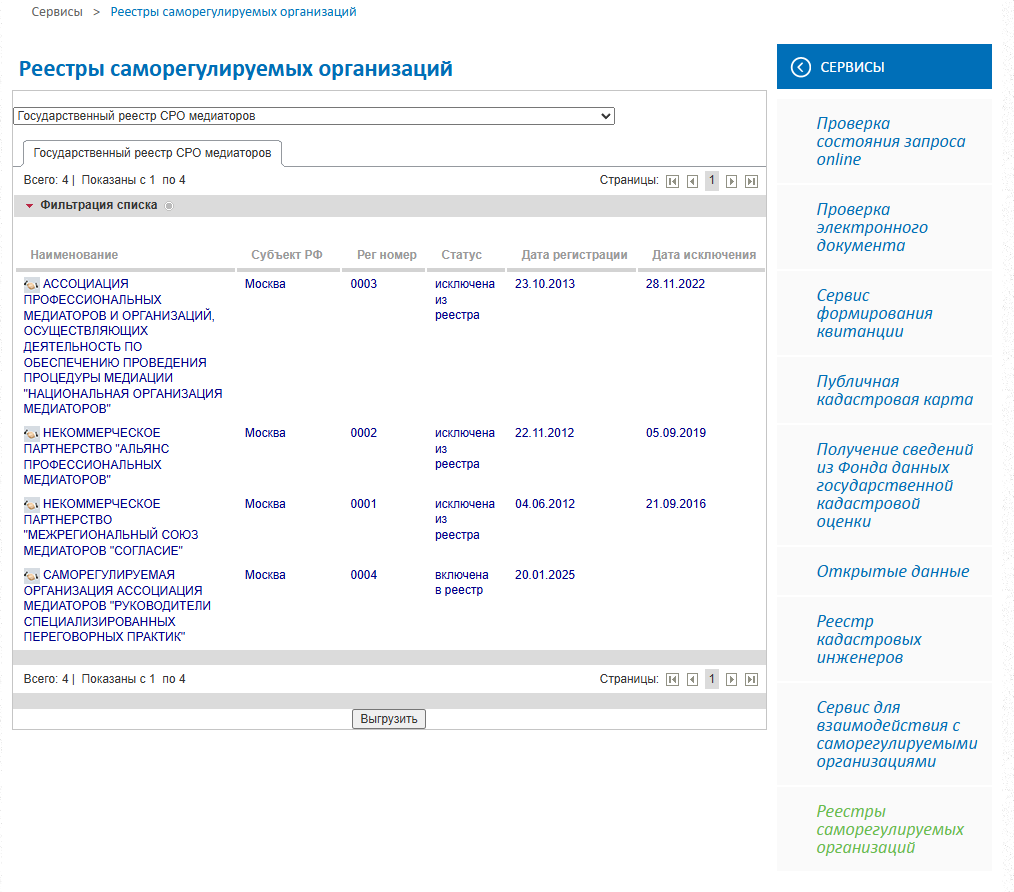
Task: Click Москва in registry 0004 row
Action: 265,575
